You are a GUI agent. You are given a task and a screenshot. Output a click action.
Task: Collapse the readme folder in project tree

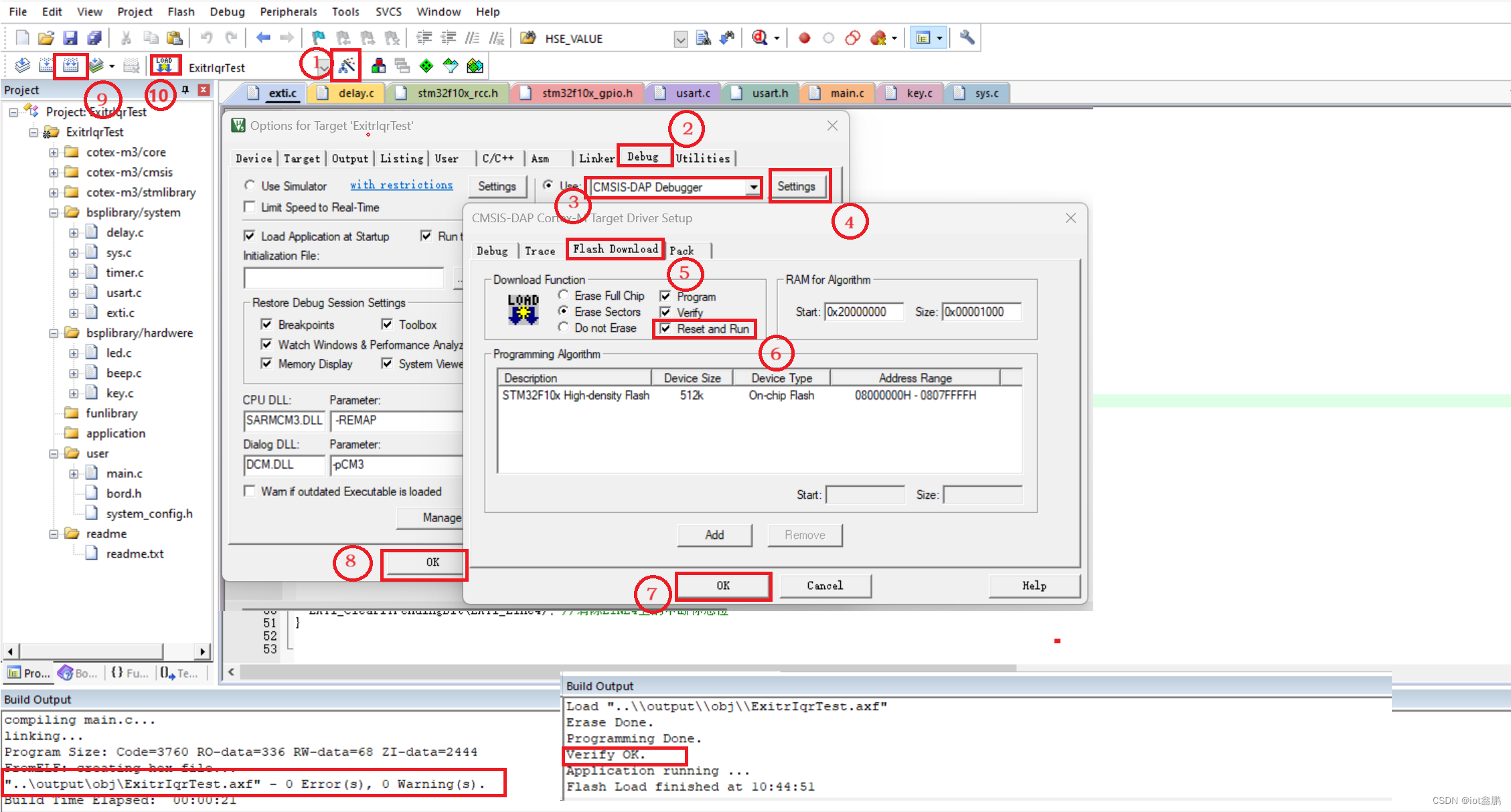coord(54,534)
